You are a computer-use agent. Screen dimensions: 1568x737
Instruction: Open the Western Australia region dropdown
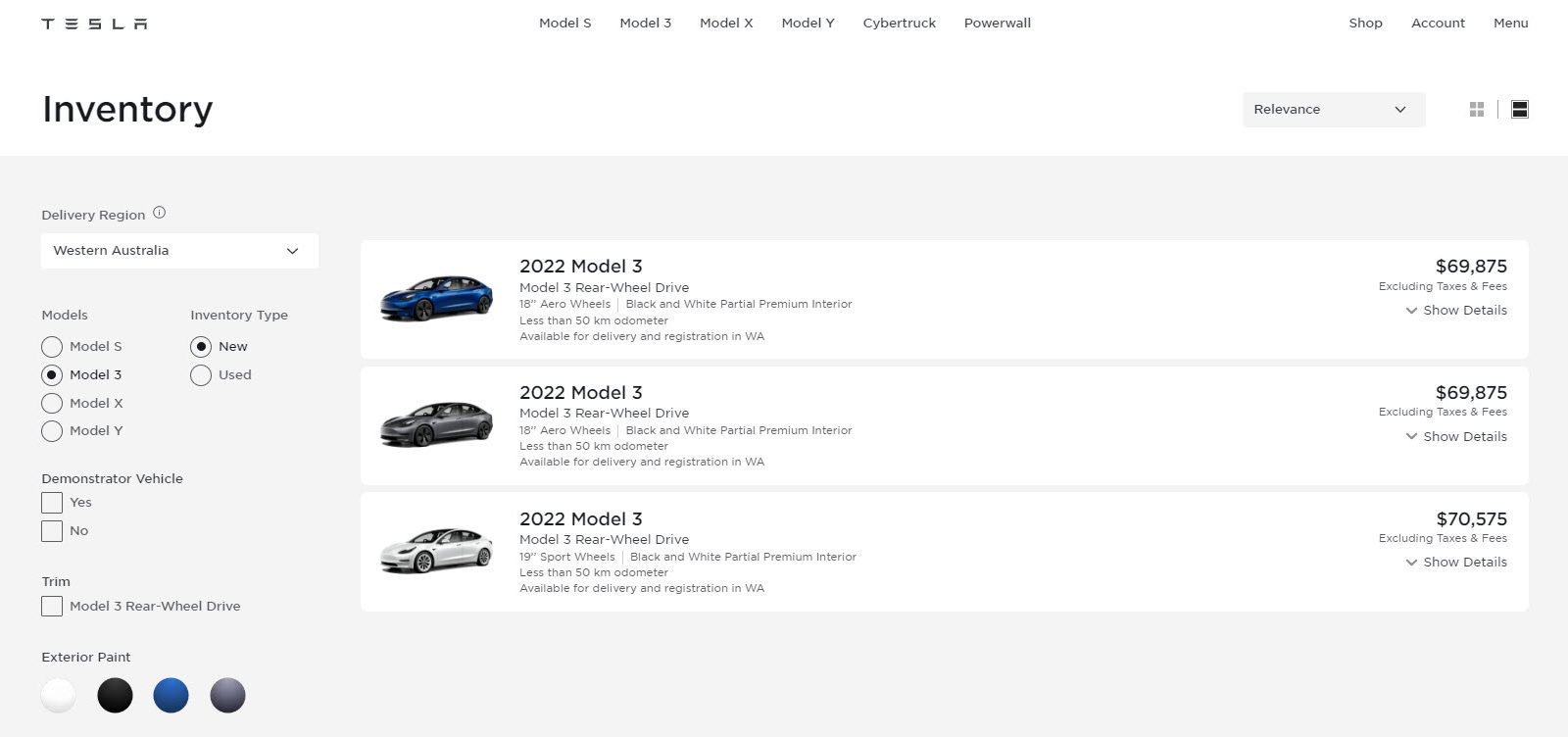pos(179,251)
